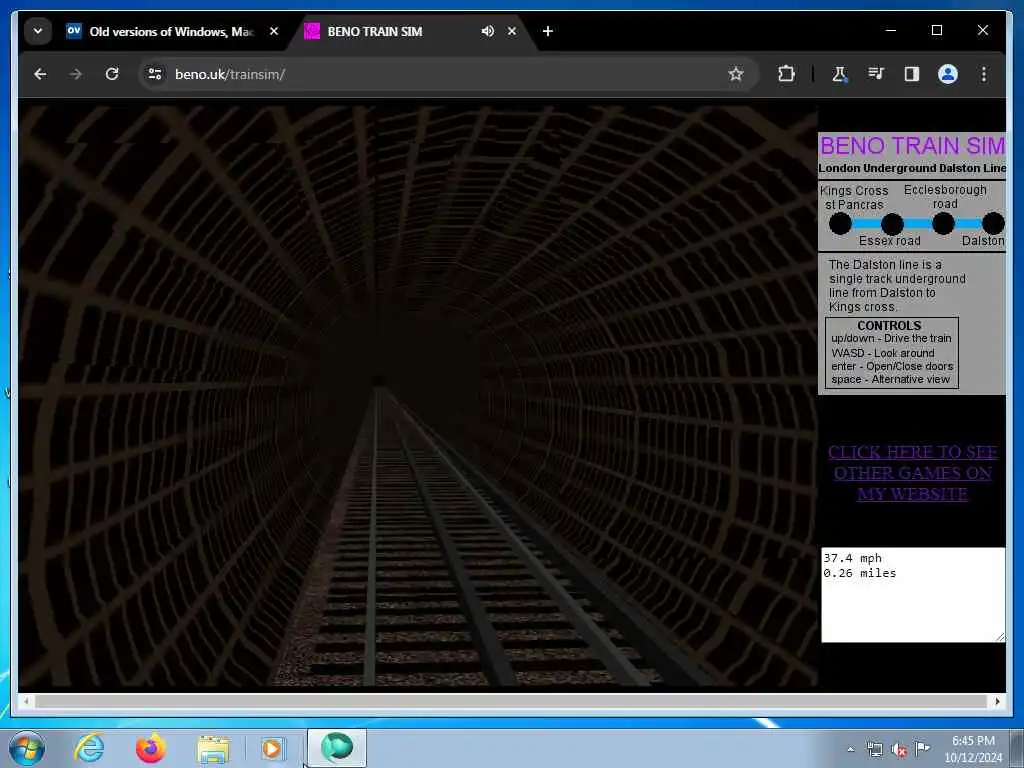
Task: Open Windows Media Player taskbar icon
Action: pos(273,748)
